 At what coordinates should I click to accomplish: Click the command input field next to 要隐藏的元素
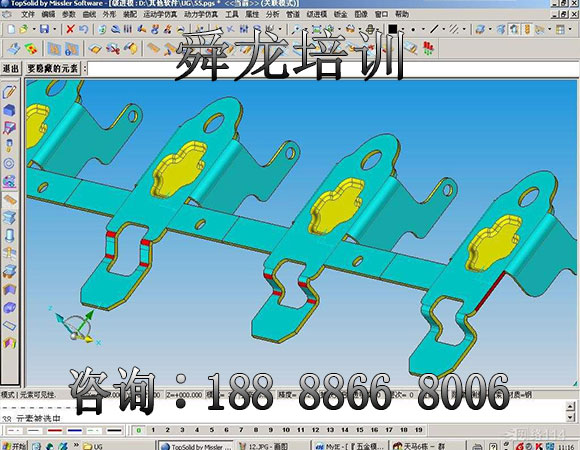(x=333, y=69)
